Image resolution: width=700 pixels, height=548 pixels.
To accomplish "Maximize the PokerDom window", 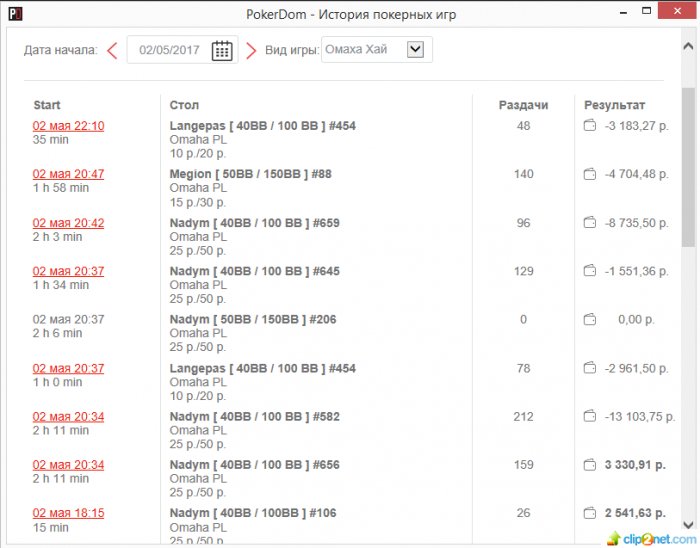I will click(x=646, y=11).
